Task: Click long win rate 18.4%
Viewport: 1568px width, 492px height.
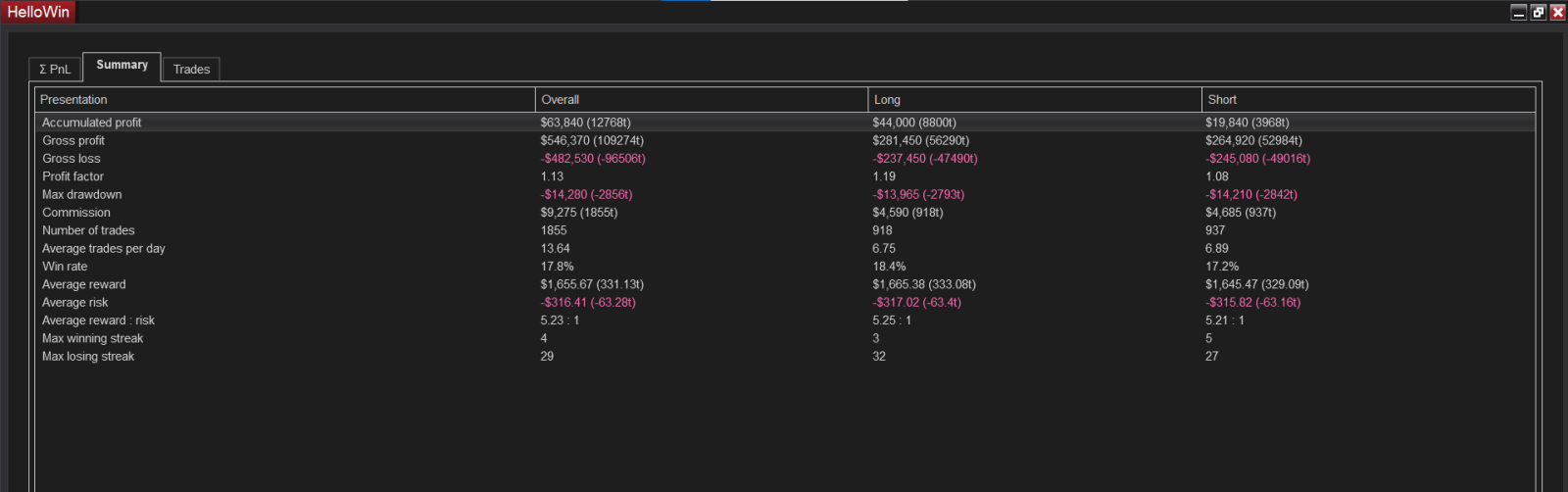Action: [890, 267]
